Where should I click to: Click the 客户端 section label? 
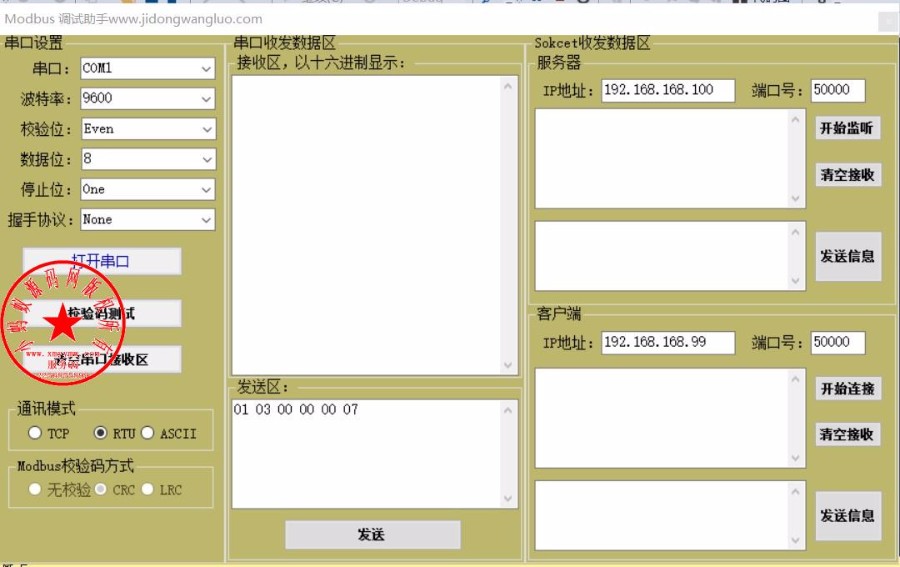tap(558, 313)
